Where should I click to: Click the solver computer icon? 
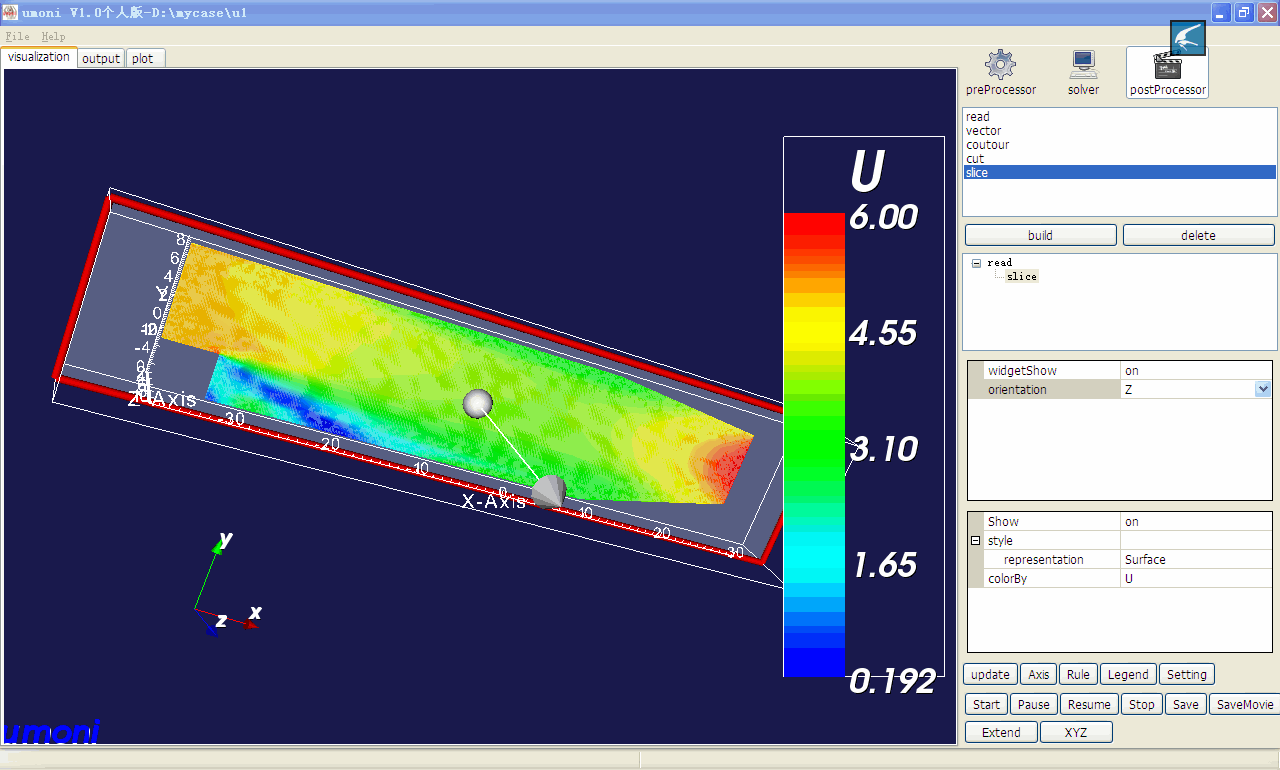pyautogui.click(x=1083, y=66)
